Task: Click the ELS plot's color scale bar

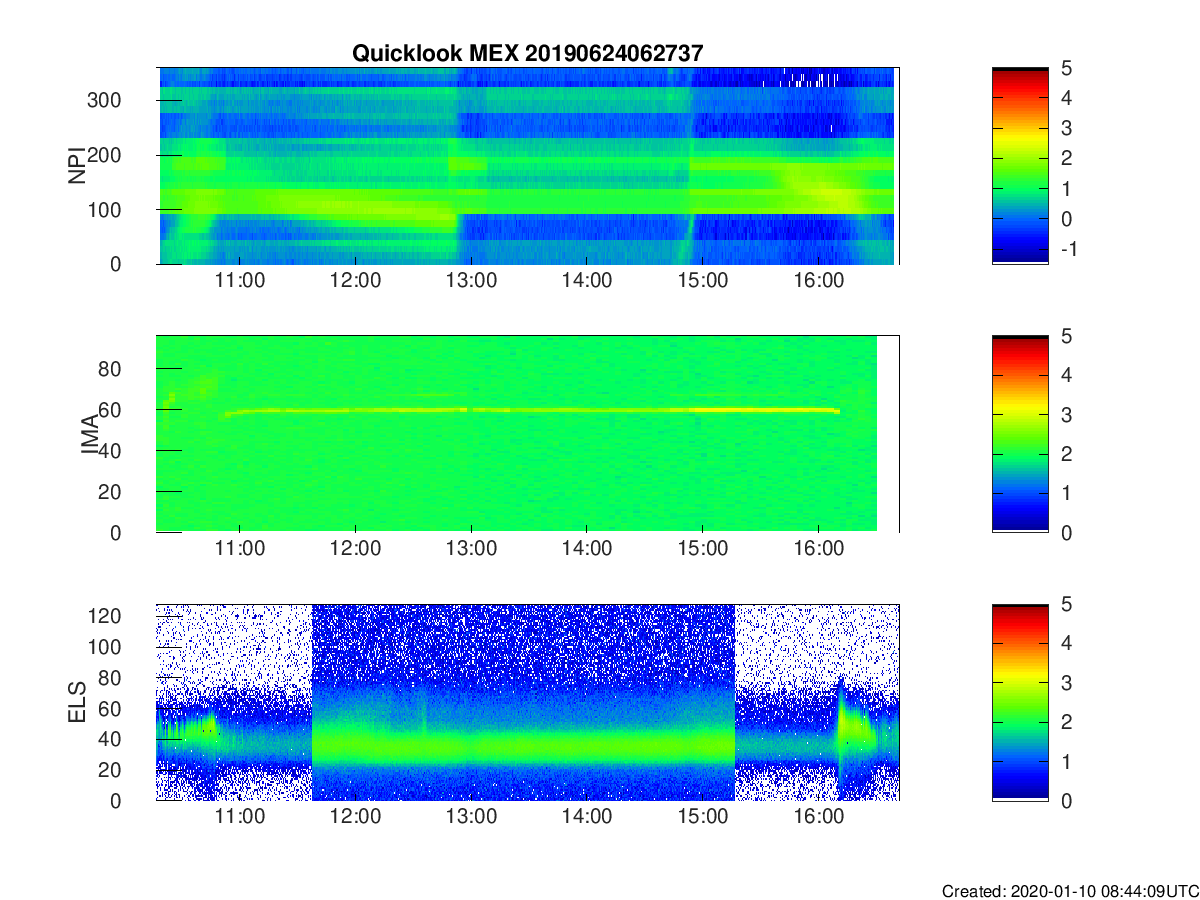Action: coord(1020,702)
